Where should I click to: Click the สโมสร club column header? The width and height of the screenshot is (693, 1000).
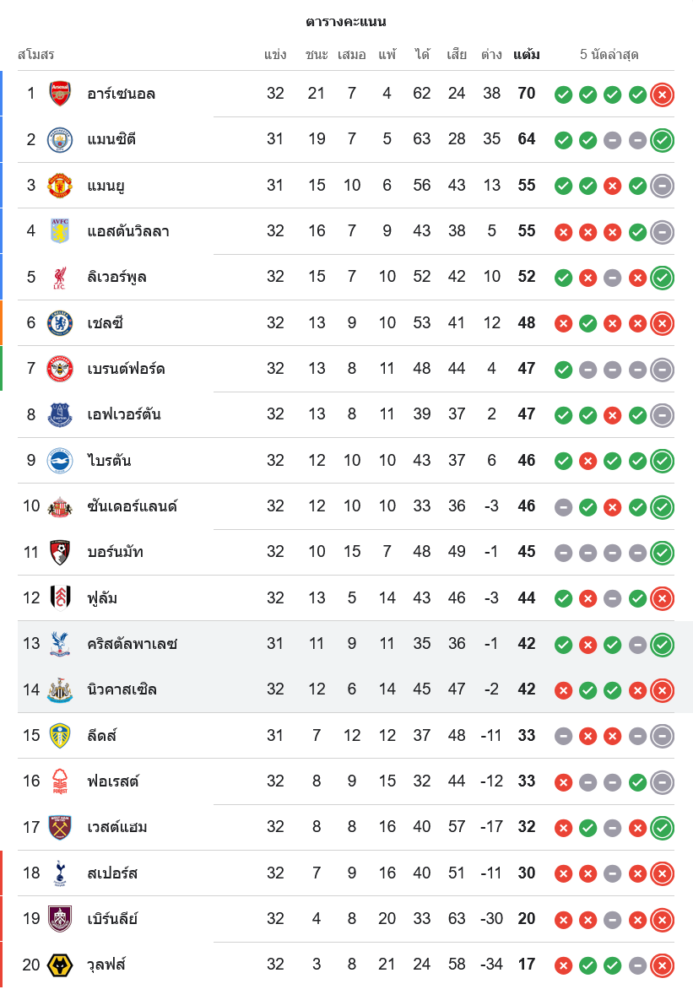point(36,54)
